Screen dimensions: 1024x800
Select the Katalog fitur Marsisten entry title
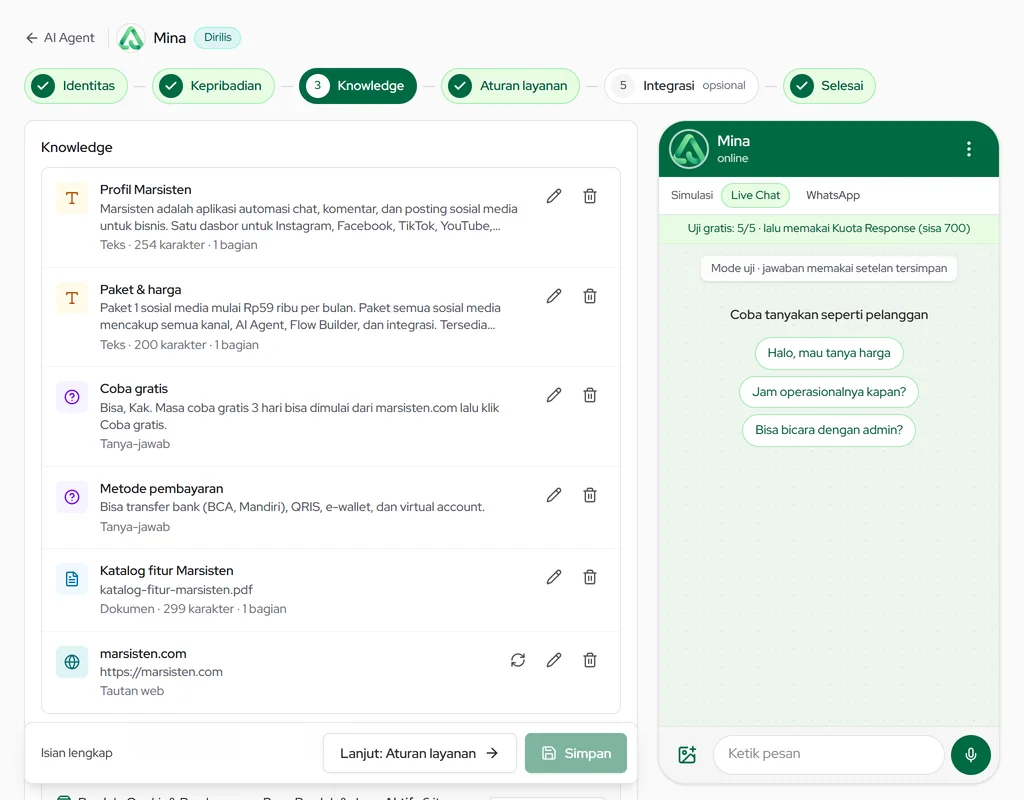167,571
